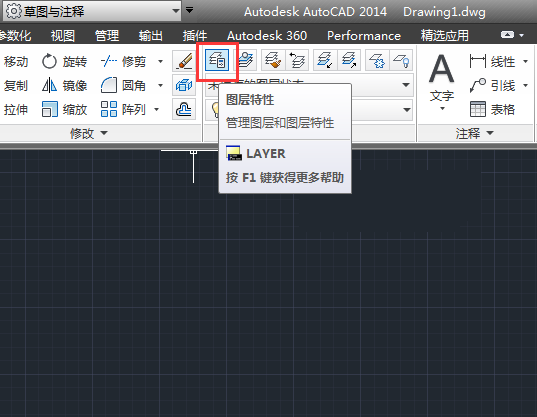Open the 草图与注释 workspace dropdown
The height and width of the screenshot is (417, 537).
[x=176, y=11]
